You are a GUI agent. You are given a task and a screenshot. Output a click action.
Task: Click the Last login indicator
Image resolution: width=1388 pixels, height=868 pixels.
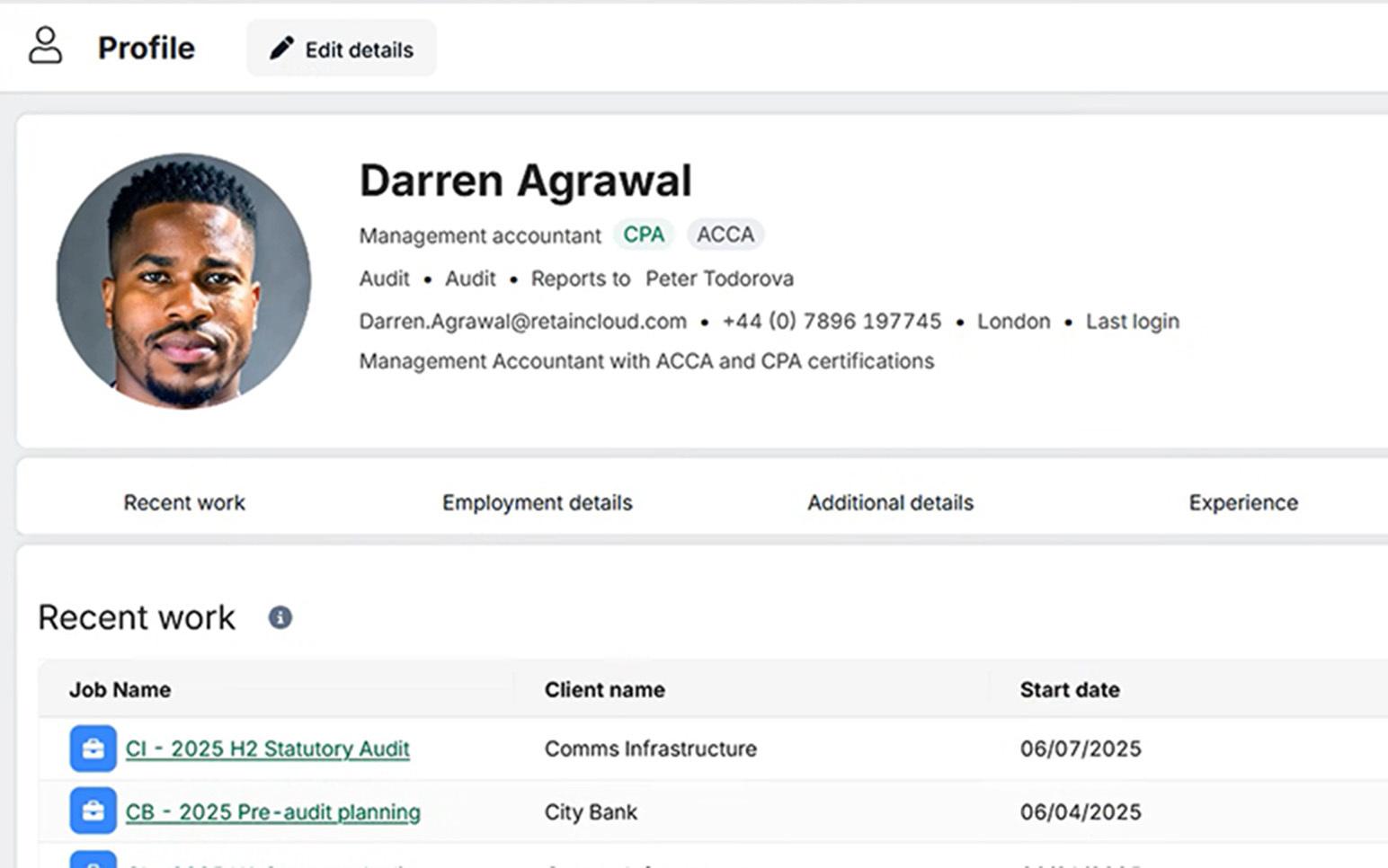(1133, 321)
